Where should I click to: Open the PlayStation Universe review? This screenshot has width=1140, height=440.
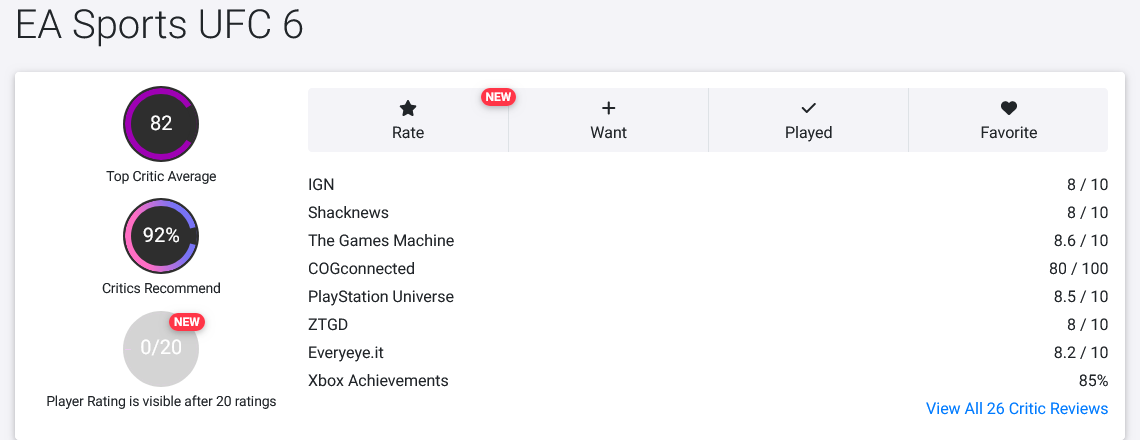(381, 297)
